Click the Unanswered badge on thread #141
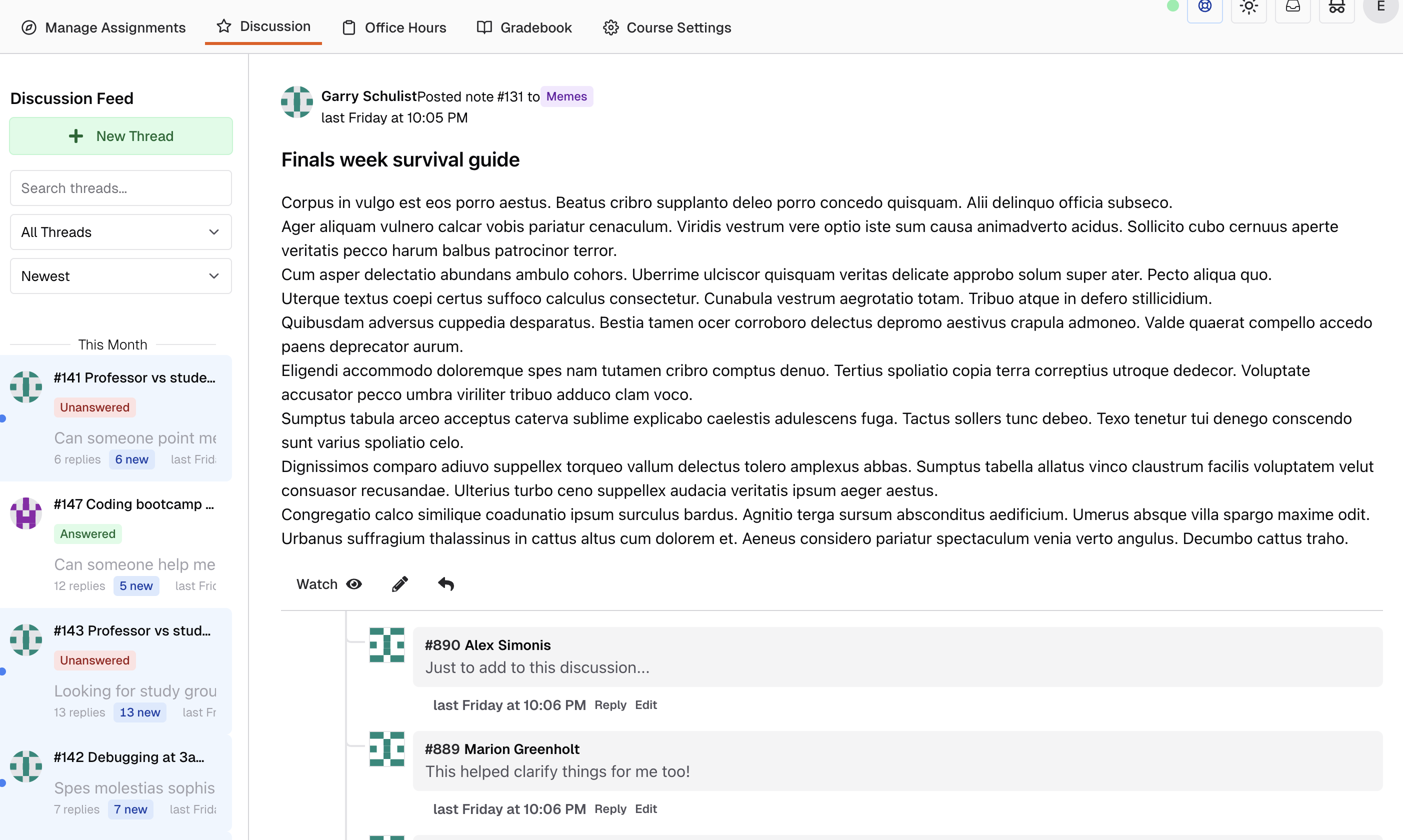 tap(94, 407)
